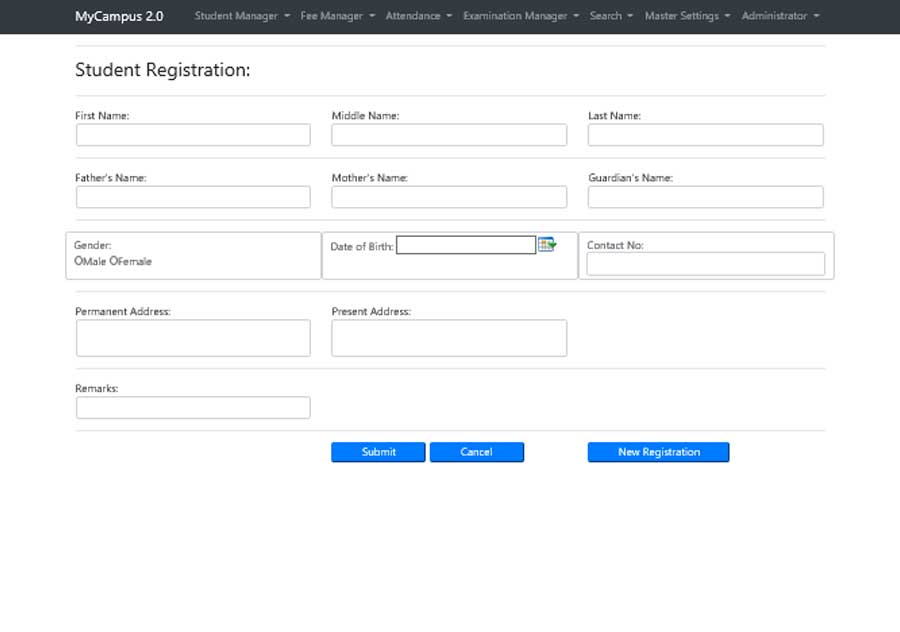The height and width of the screenshot is (632, 900).
Task: Click the MyCampus 2.0 brand link
Action: (x=119, y=16)
